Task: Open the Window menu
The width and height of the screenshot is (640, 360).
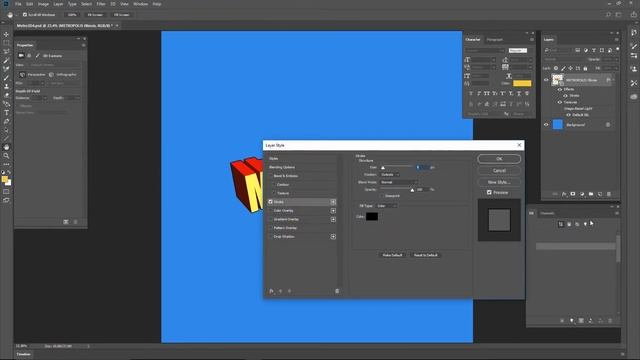Action: pos(140,4)
